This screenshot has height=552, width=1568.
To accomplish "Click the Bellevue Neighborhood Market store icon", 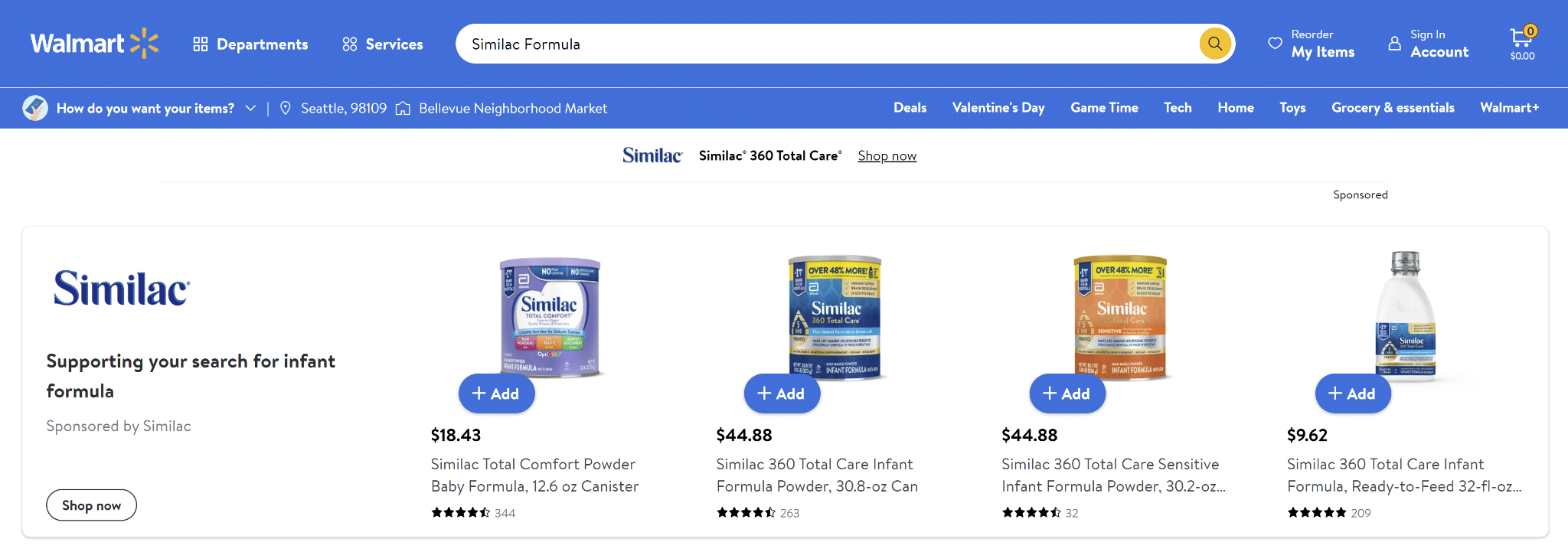I will 403,108.
